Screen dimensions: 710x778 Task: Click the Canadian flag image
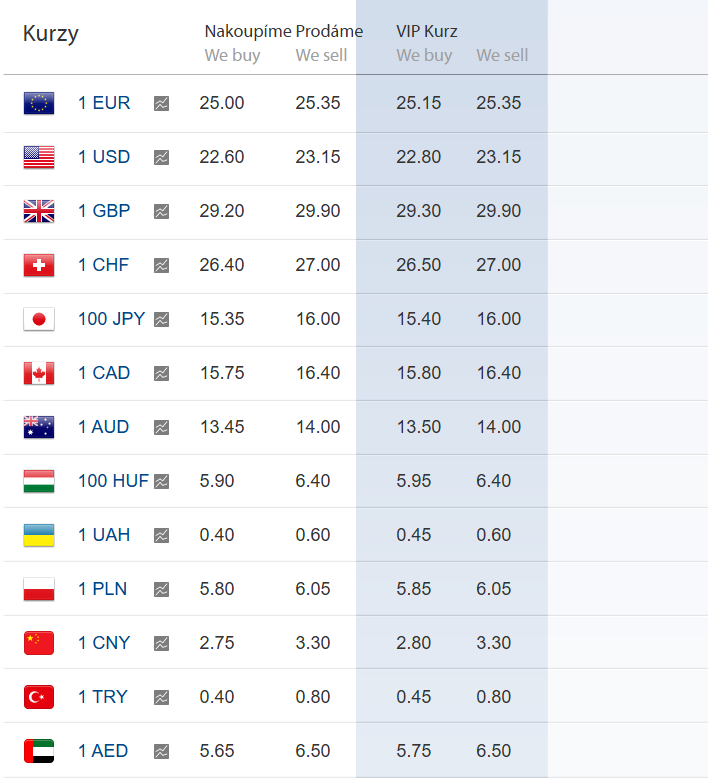pyautogui.click(x=39, y=373)
